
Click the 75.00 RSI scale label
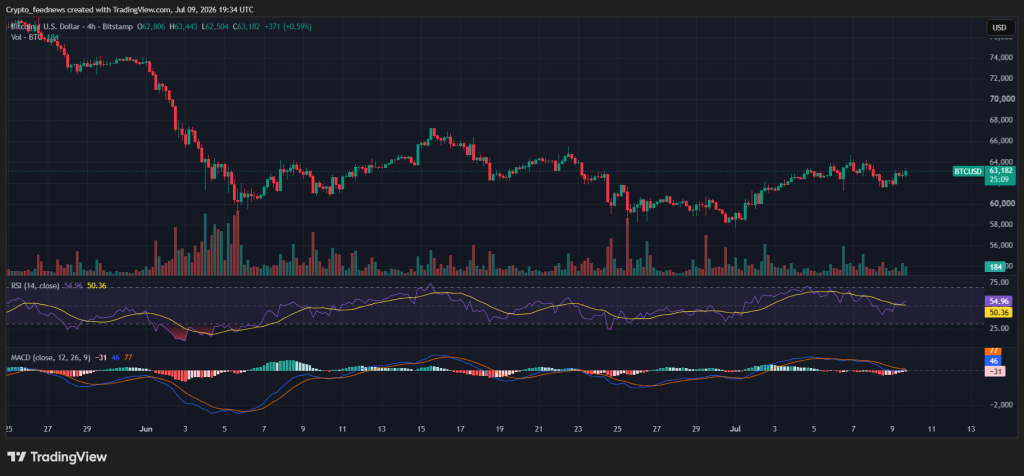pyautogui.click(x=1000, y=283)
